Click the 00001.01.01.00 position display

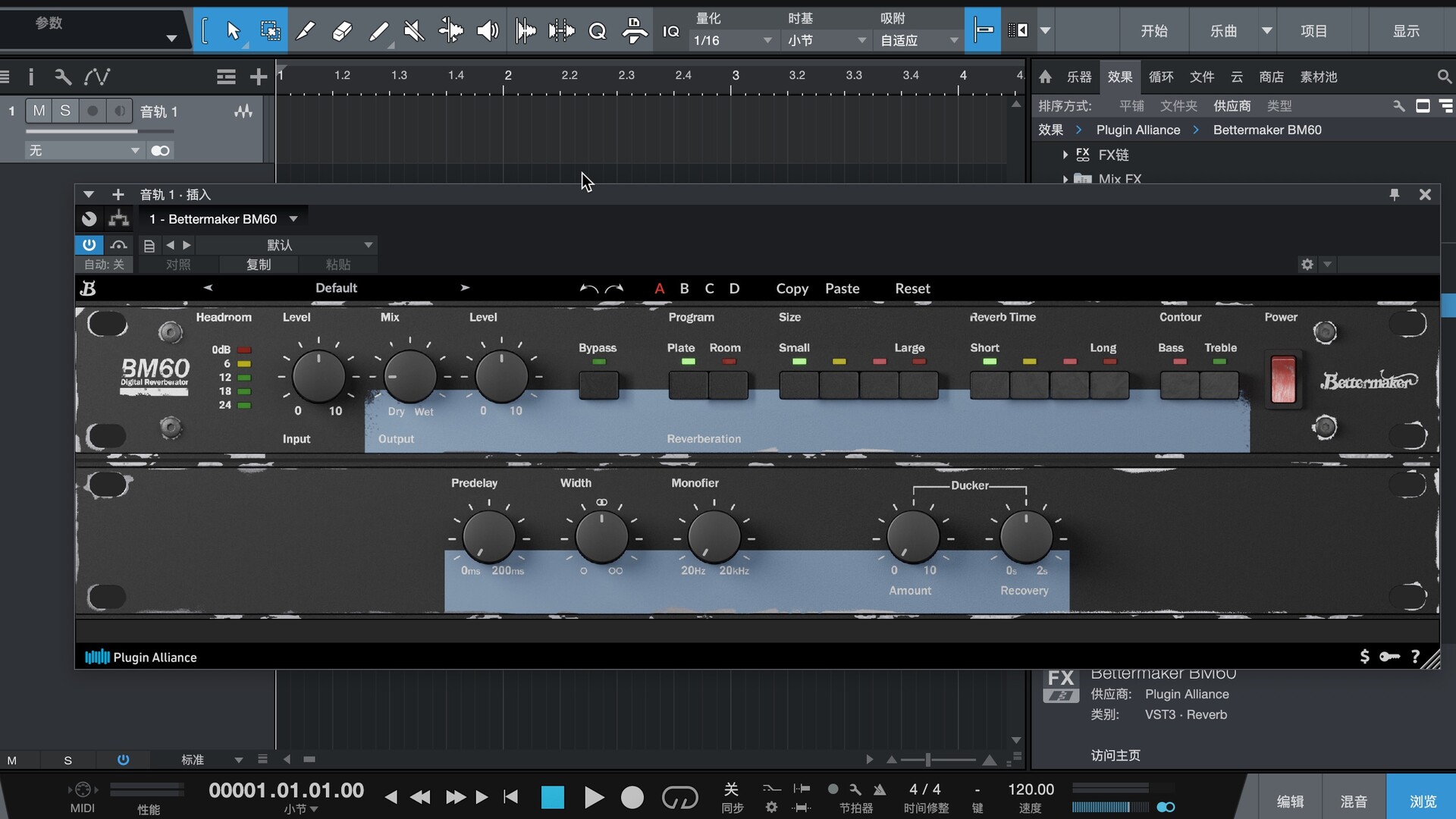286,790
